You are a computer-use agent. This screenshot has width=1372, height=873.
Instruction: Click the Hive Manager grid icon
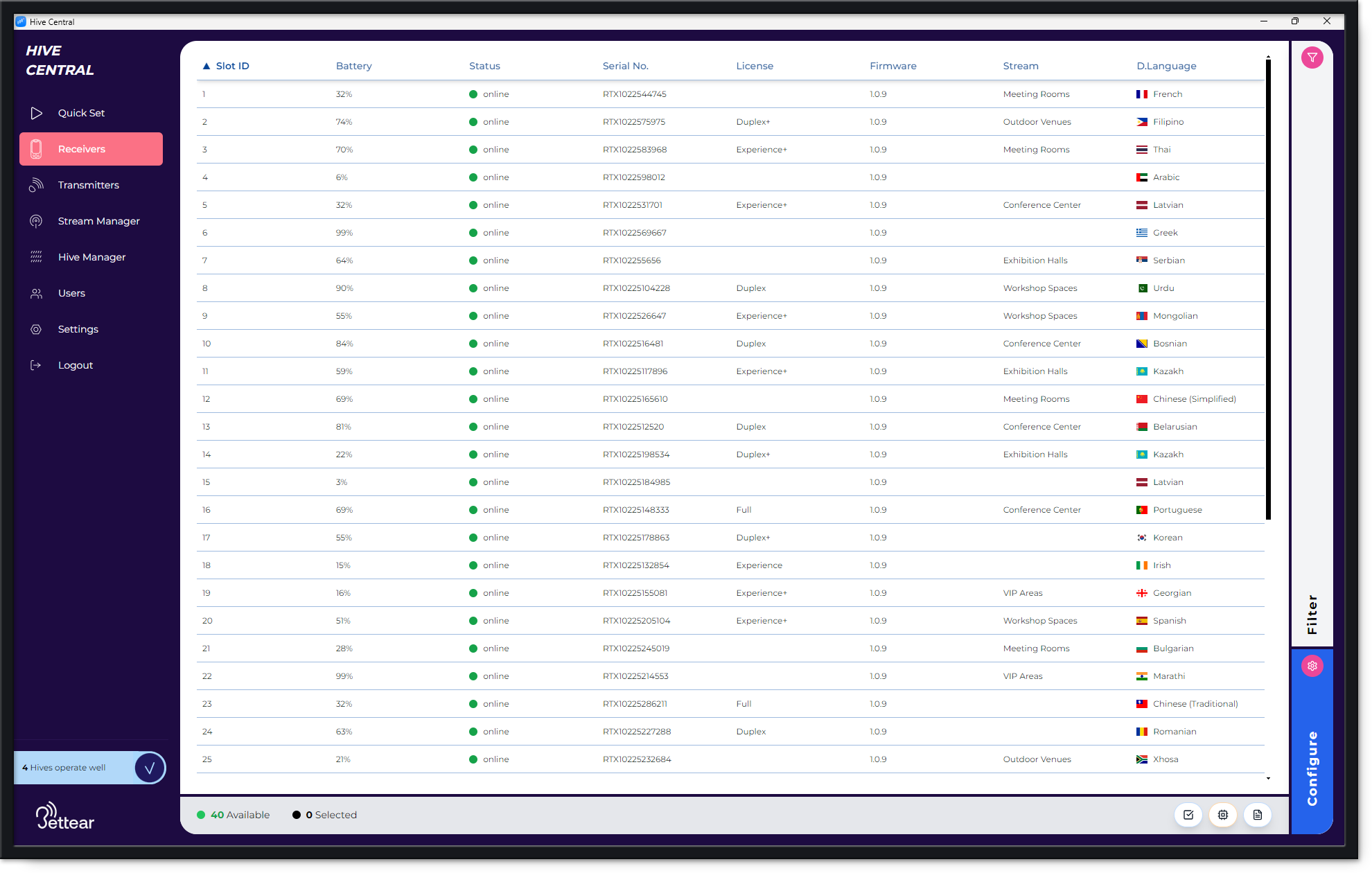coord(36,257)
